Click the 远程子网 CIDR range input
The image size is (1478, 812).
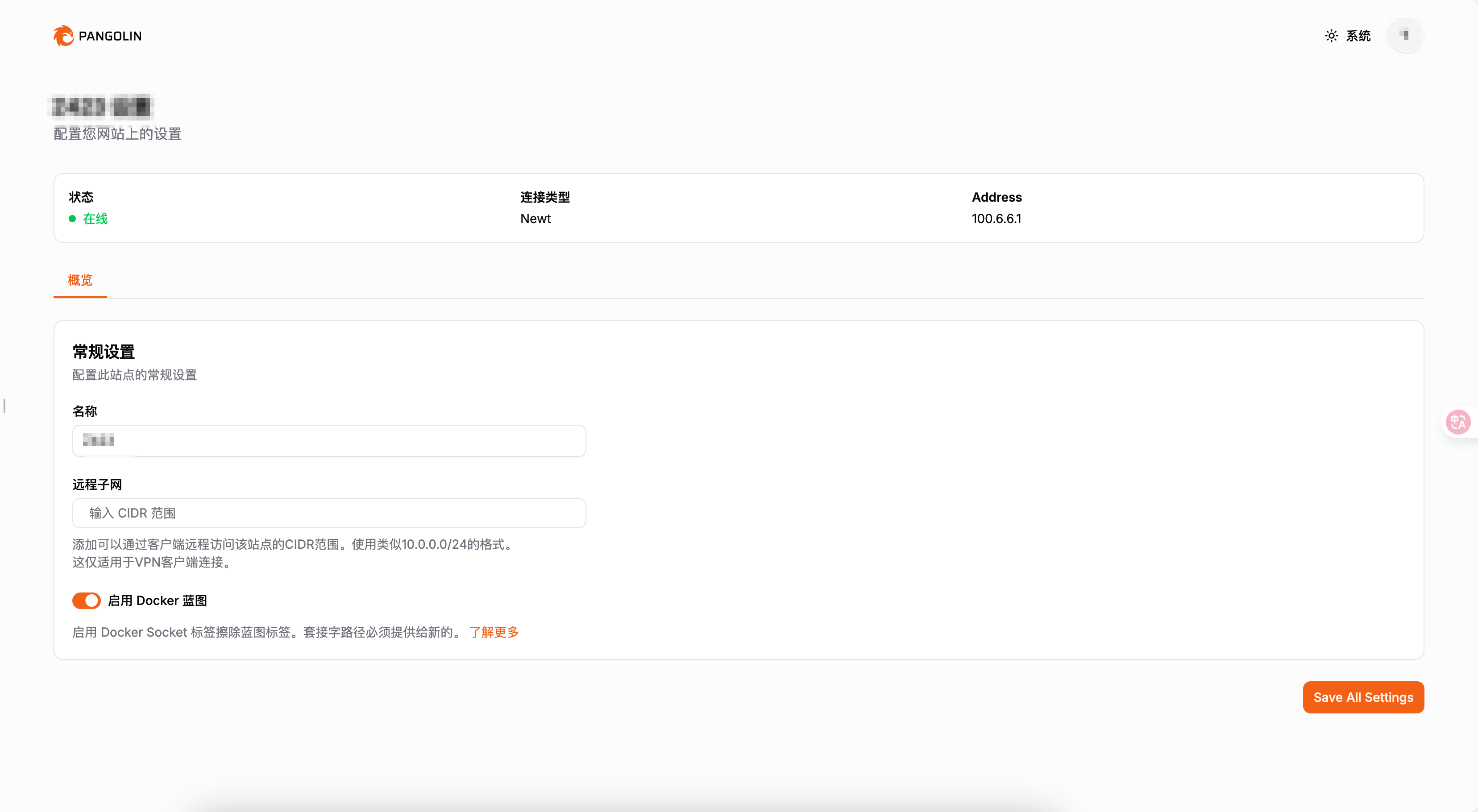[x=329, y=513]
